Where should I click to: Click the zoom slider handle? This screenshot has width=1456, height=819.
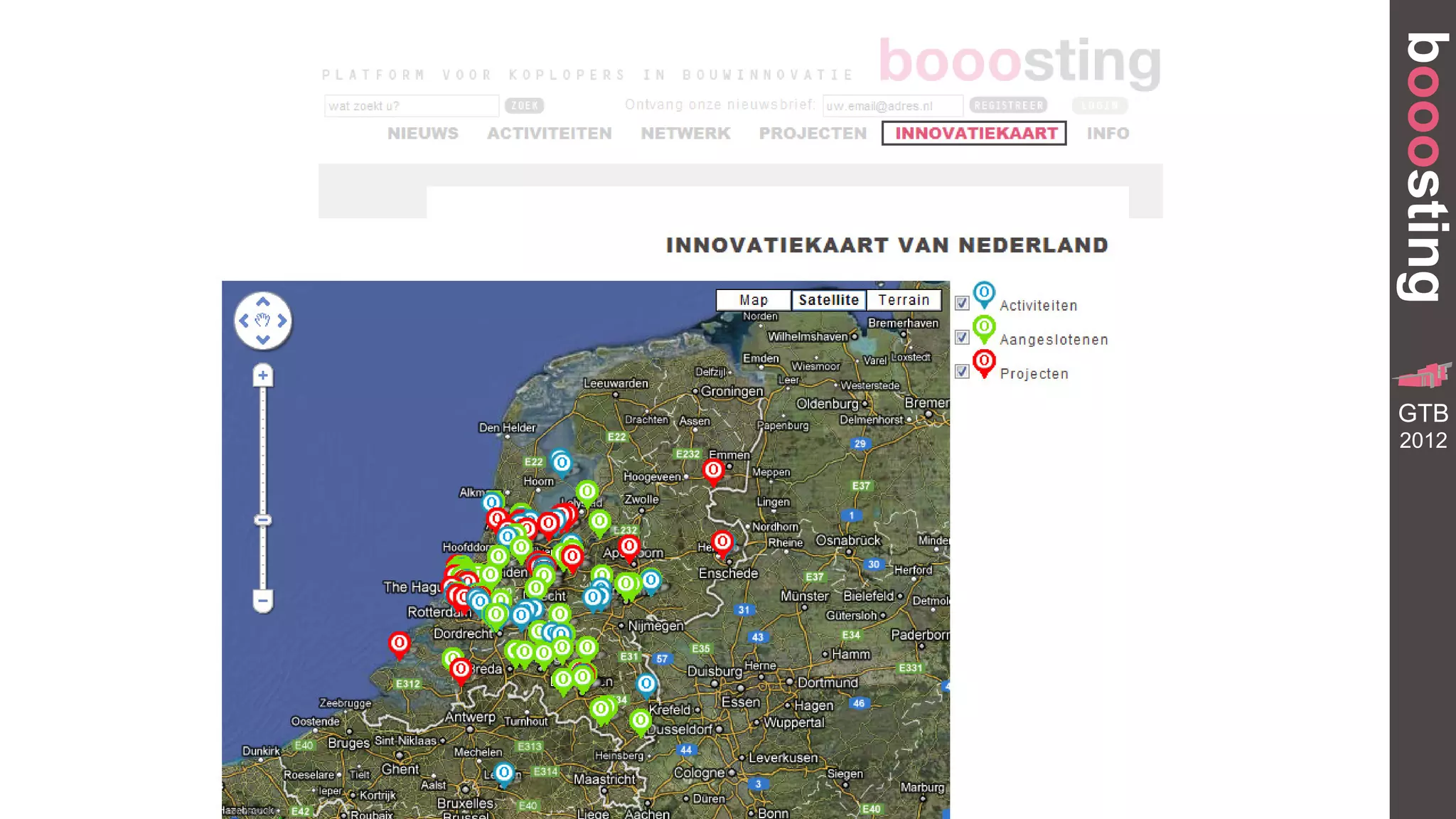263,520
